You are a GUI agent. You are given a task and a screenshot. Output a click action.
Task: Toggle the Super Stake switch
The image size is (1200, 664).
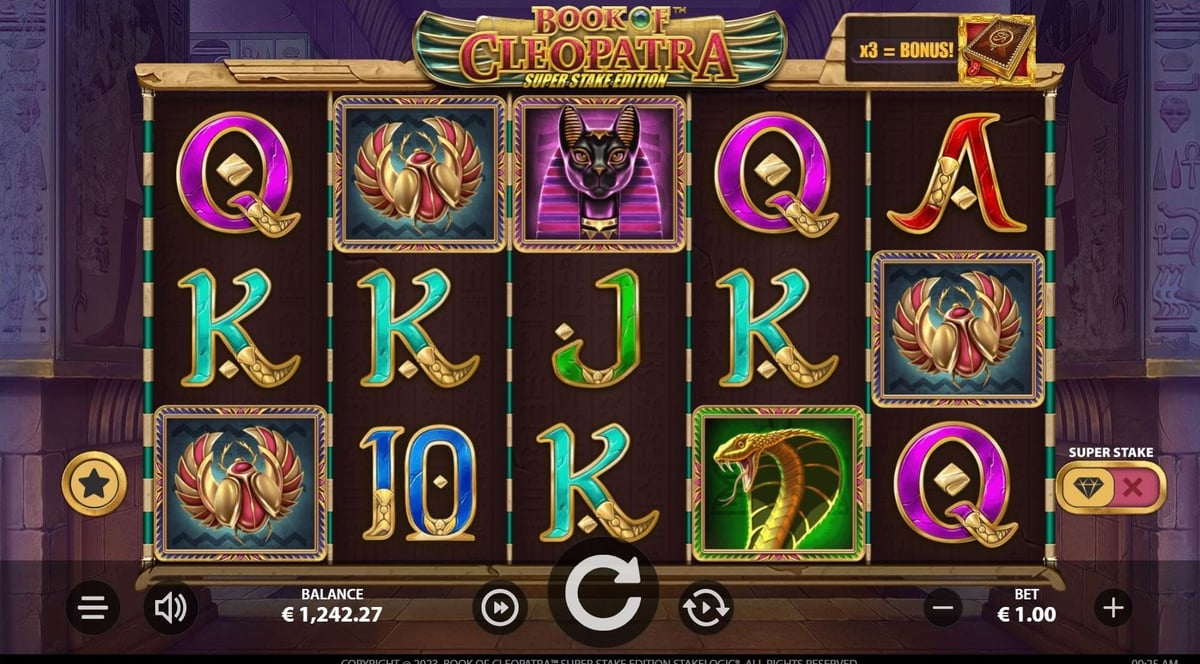[x=1110, y=487]
